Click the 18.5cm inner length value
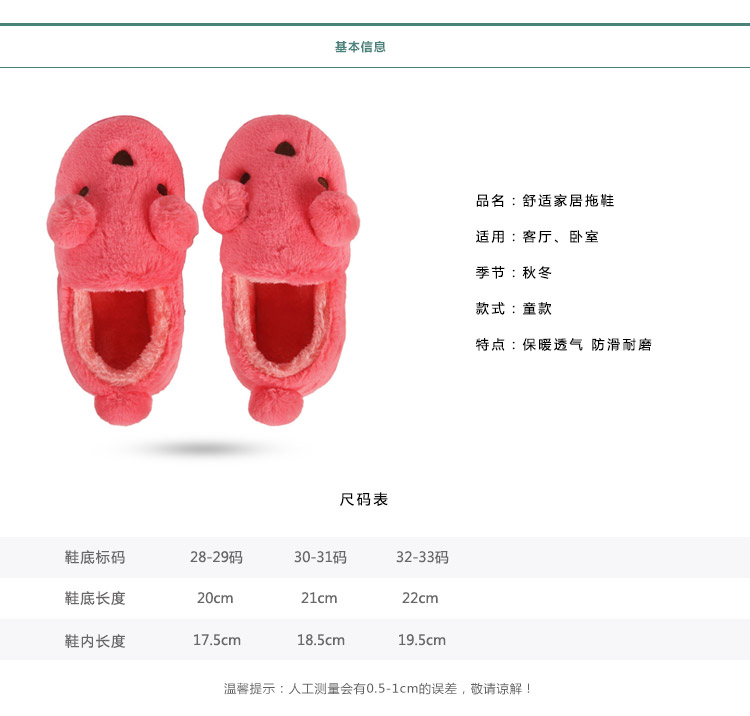Image resolution: width=750 pixels, height=716 pixels. (320, 640)
